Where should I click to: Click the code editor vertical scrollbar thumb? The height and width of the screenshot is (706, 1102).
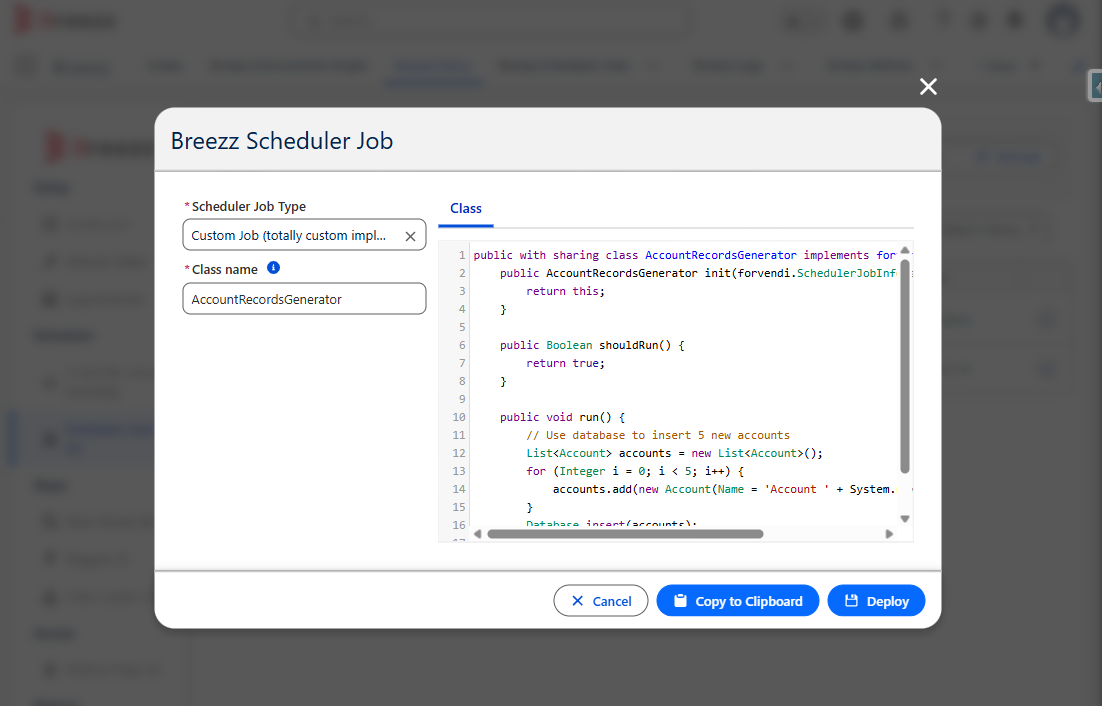(905, 365)
